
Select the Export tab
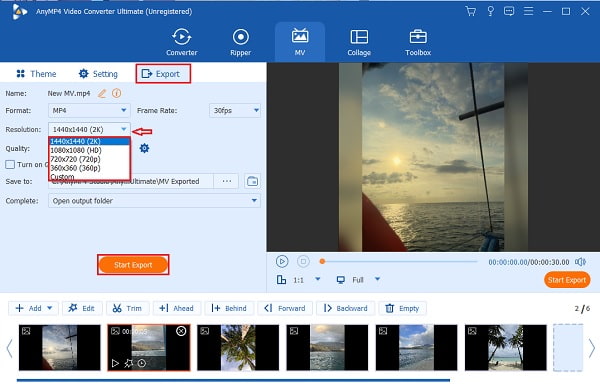163,73
